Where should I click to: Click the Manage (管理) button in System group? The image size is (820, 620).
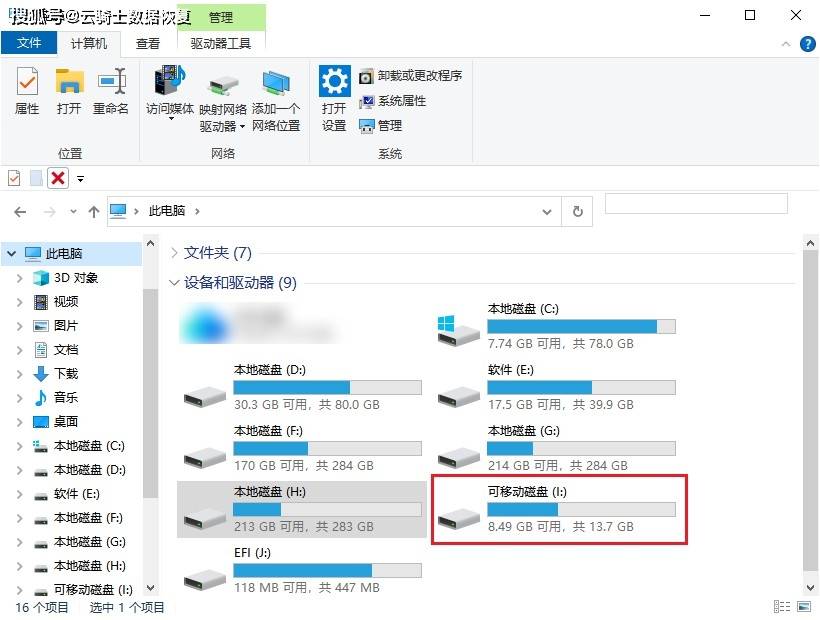[x=380, y=126]
